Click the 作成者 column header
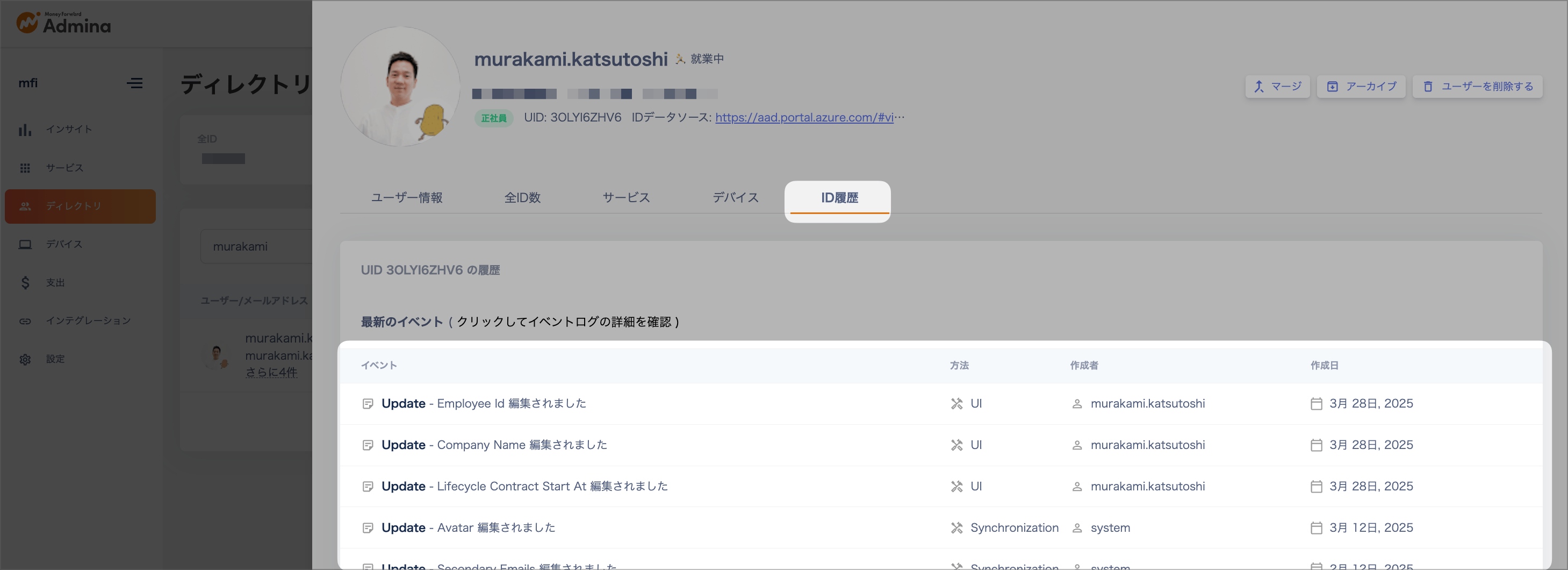The image size is (1568, 570). pos(1084,365)
